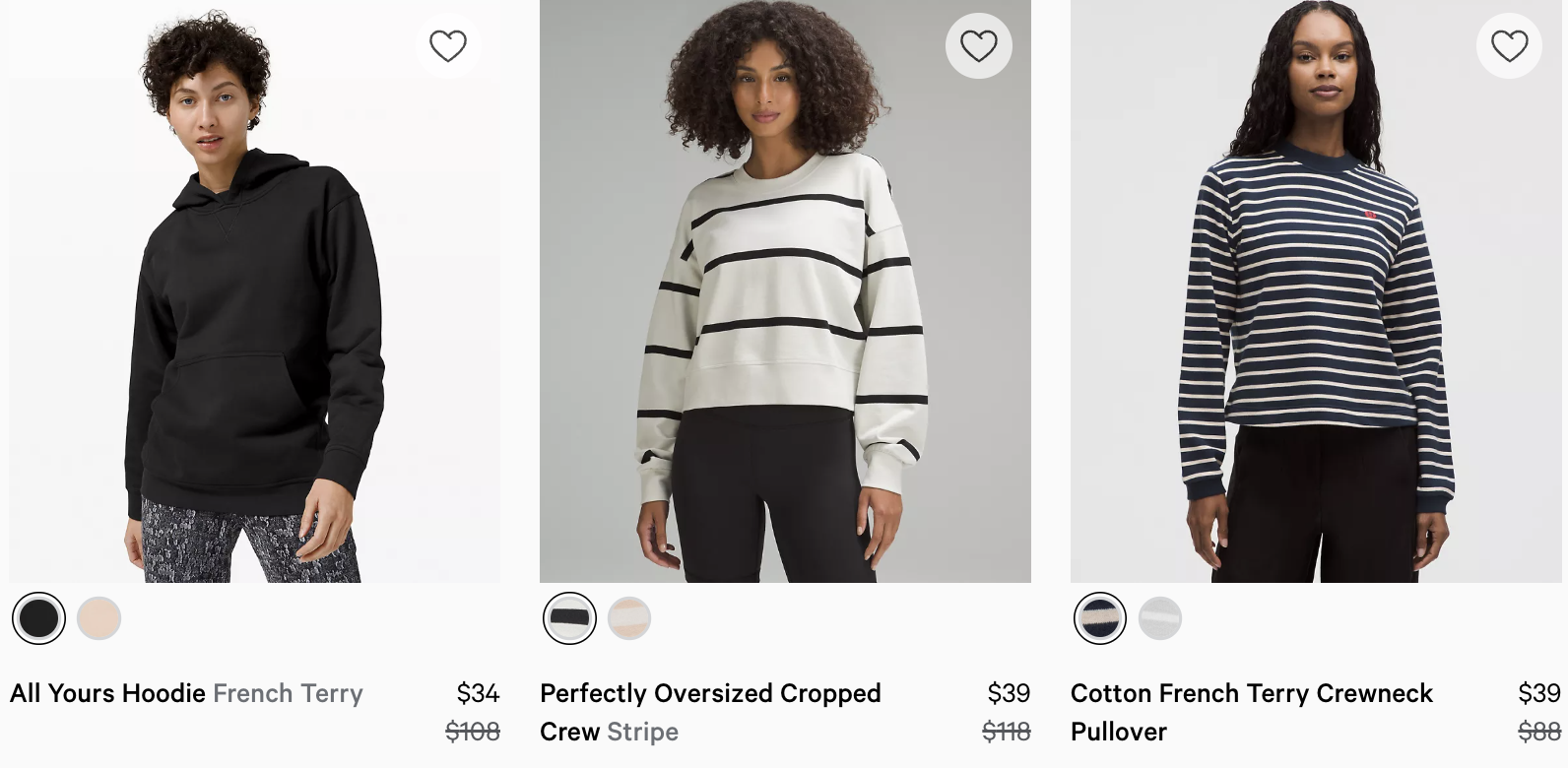Choose the navy stripe swatch on the Pullover
This screenshot has width=1568, height=768.
click(1100, 618)
